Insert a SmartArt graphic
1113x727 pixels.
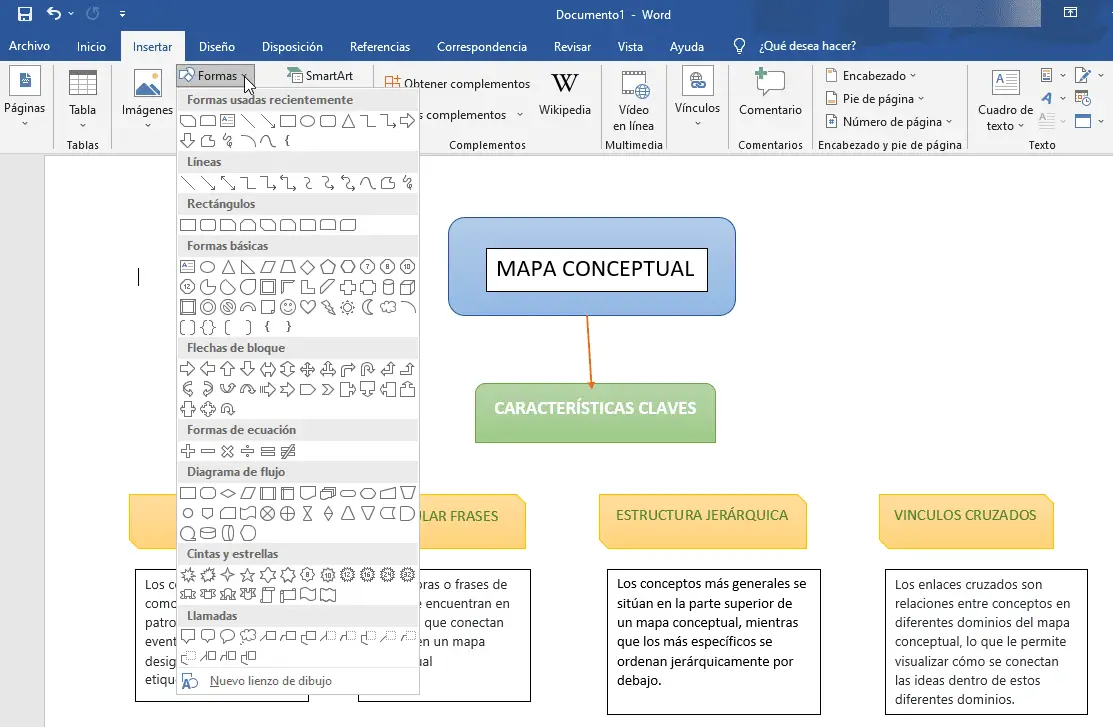click(x=319, y=75)
